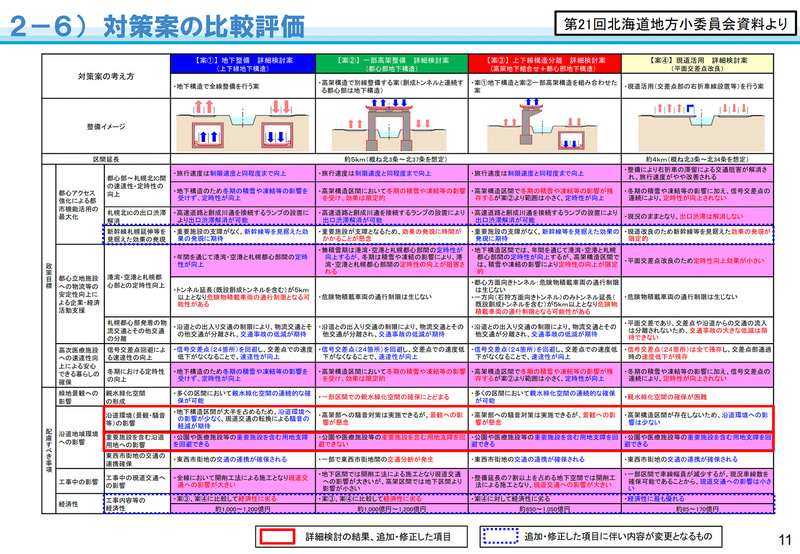
Task: Click the red-box legend 詳細検討の結果、追加・修正した項目
Action: (x=361, y=536)
